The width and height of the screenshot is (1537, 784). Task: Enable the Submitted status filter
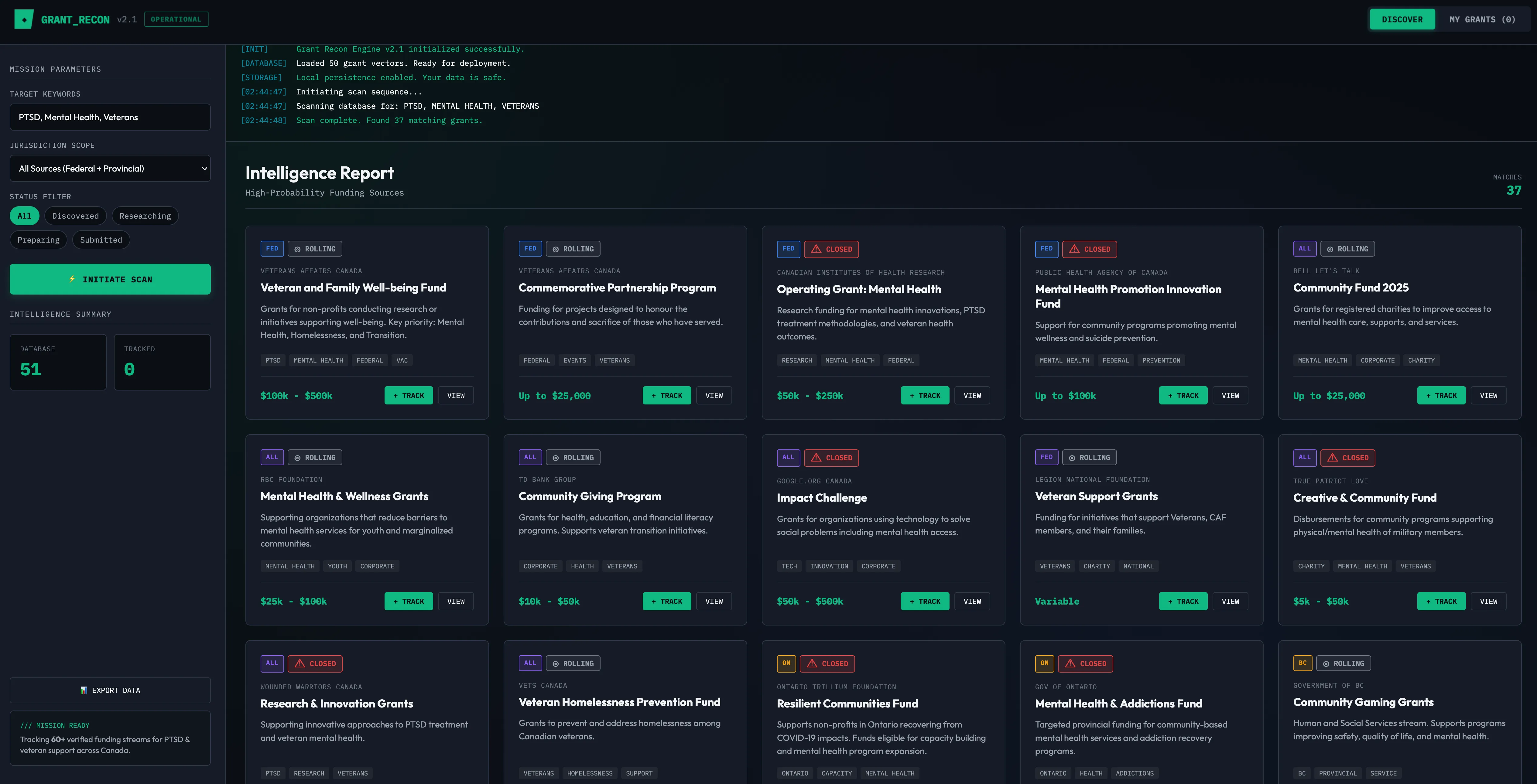[101, 240]
